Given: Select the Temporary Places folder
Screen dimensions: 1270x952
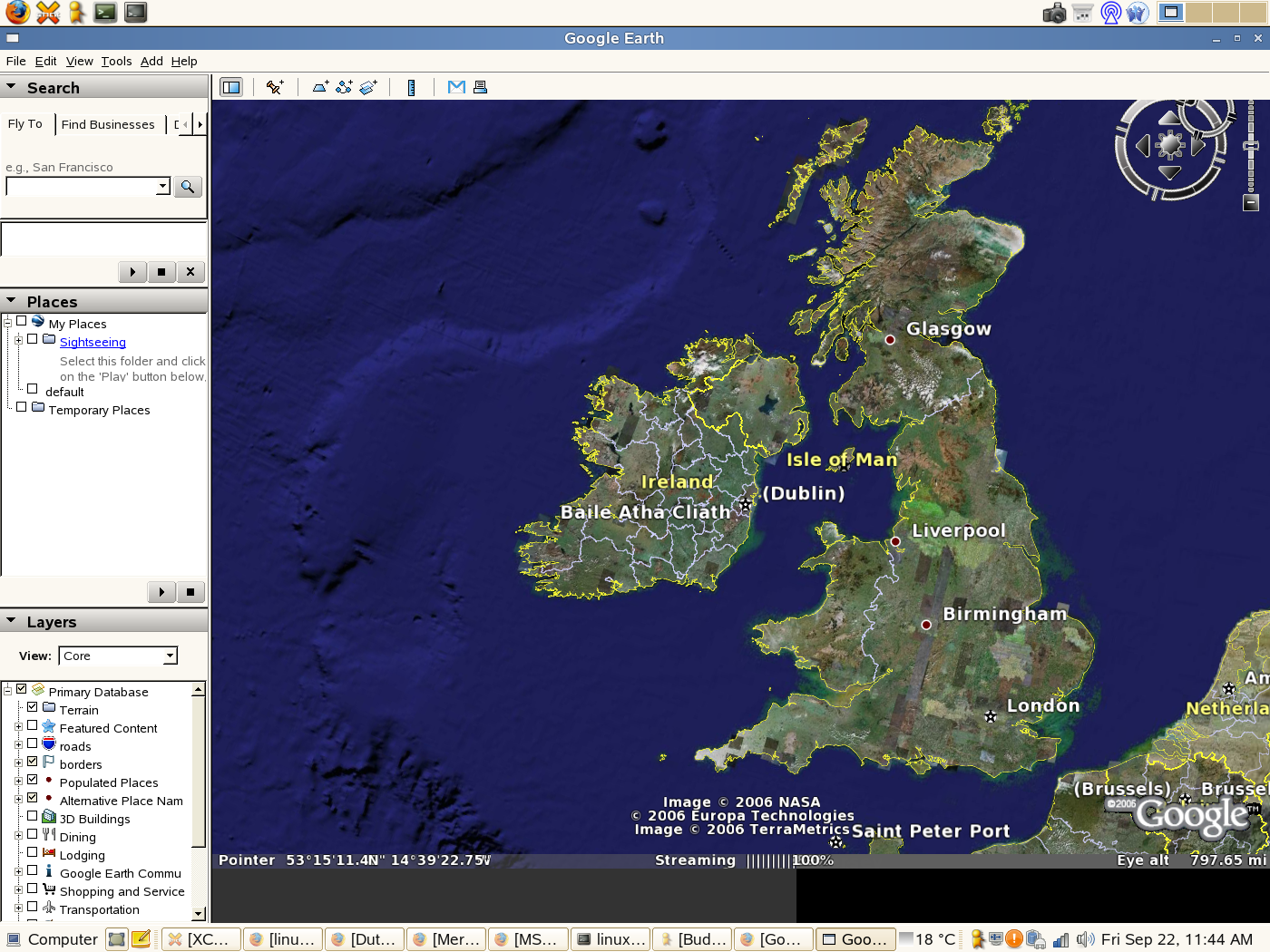Looking at the screenshot, I should click(x=99, y=410).
